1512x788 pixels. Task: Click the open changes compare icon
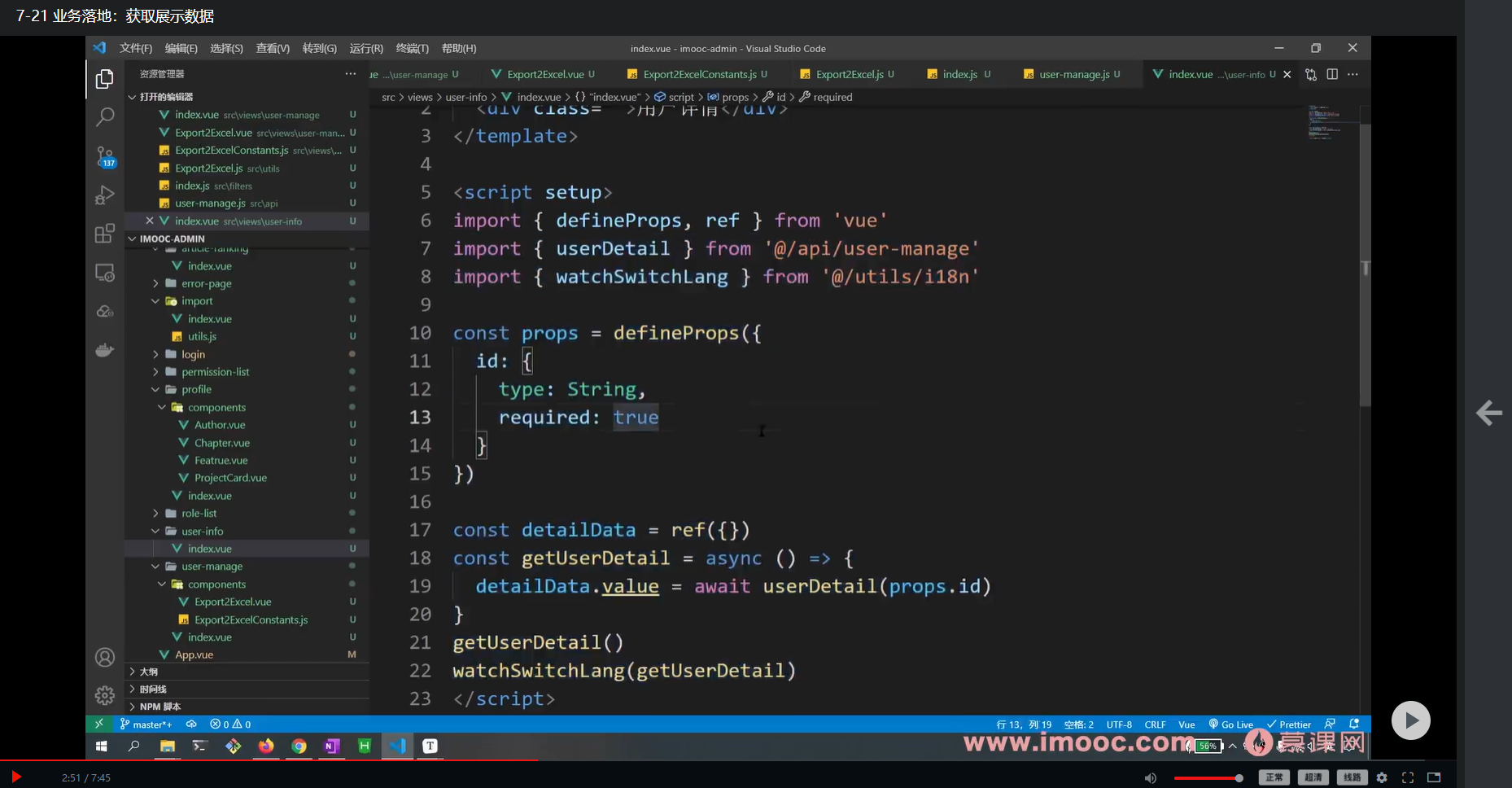coord(1311,74)
